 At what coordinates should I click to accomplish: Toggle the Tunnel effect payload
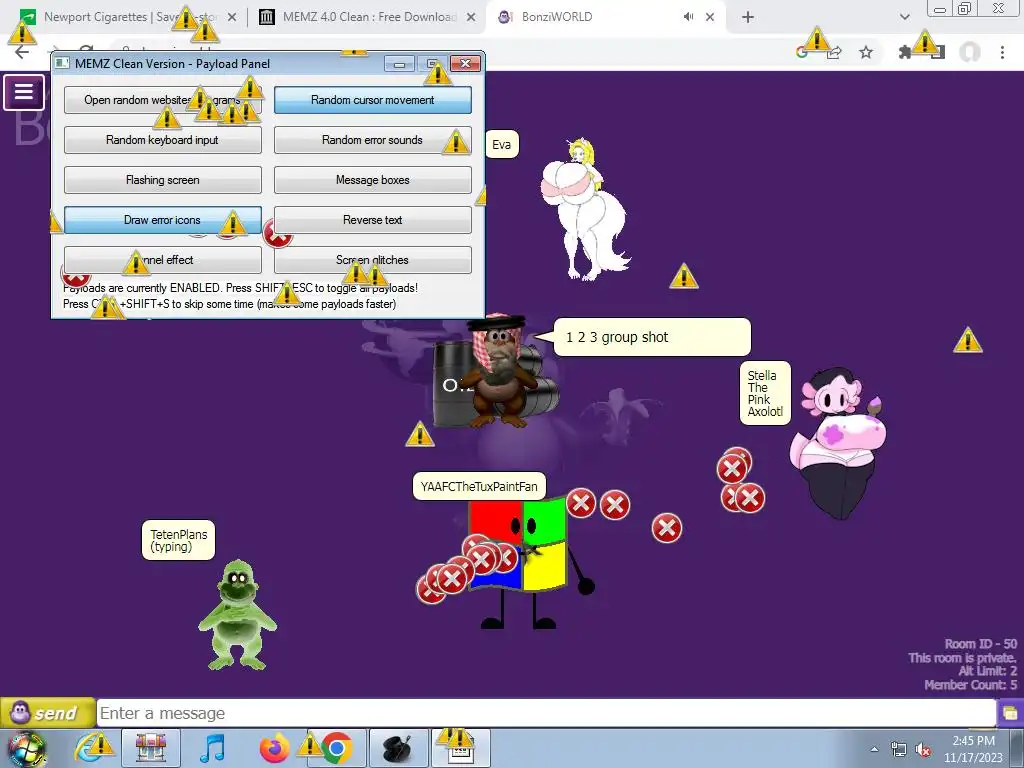point(163,260)
